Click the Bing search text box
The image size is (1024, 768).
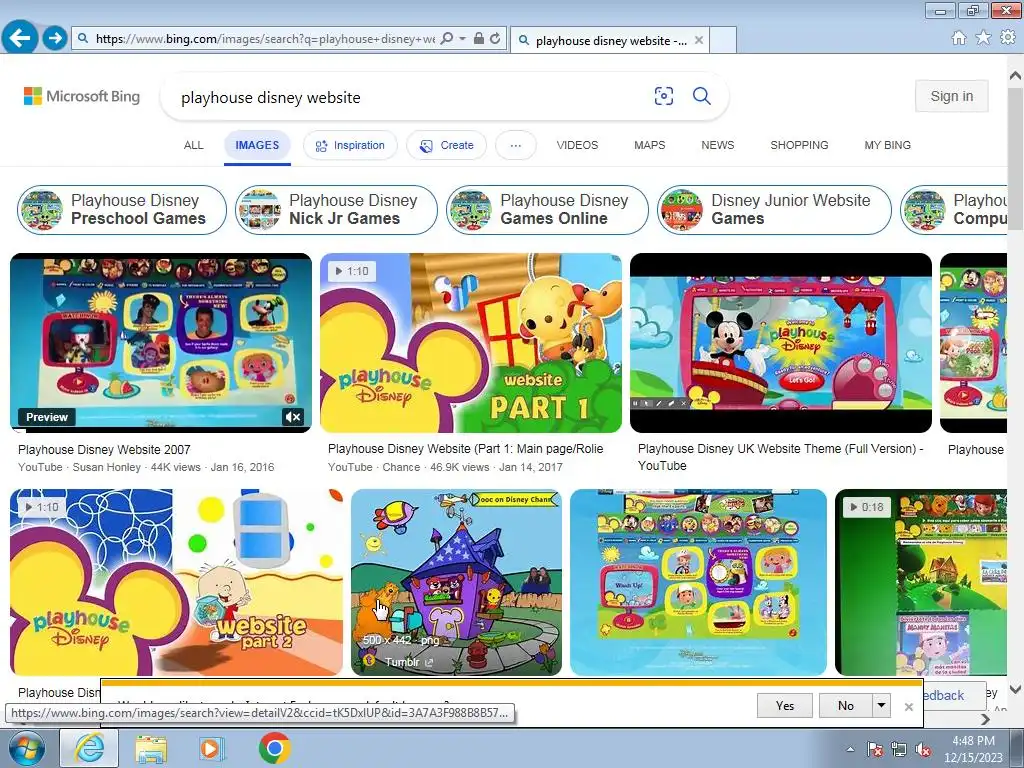(x=411, y=97)
